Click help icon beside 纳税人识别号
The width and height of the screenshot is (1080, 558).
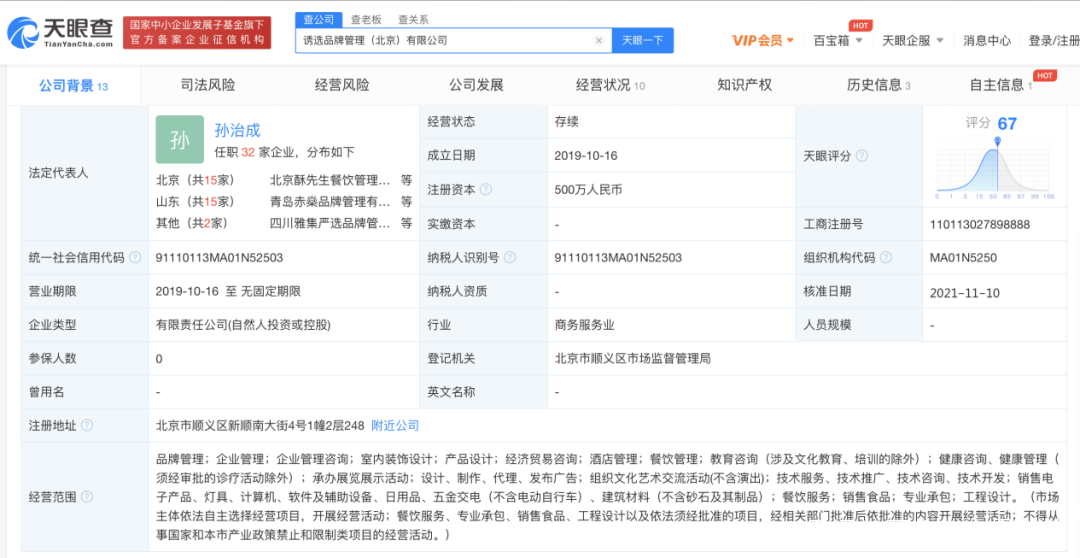pos(509,258)
